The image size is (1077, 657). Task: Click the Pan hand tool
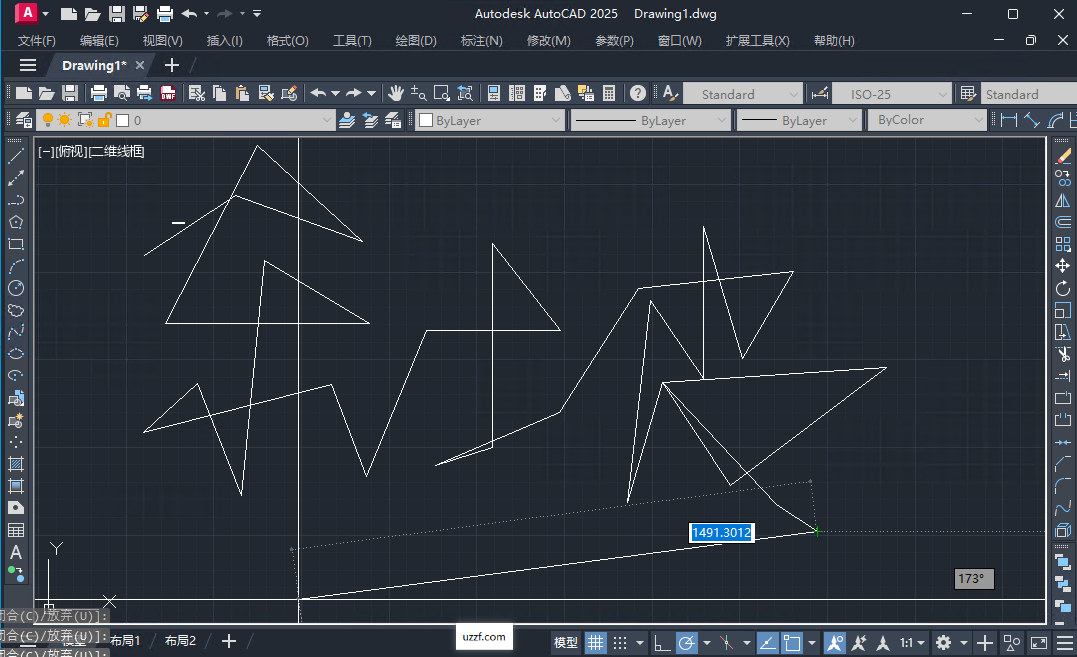click(x=396, y=94)
